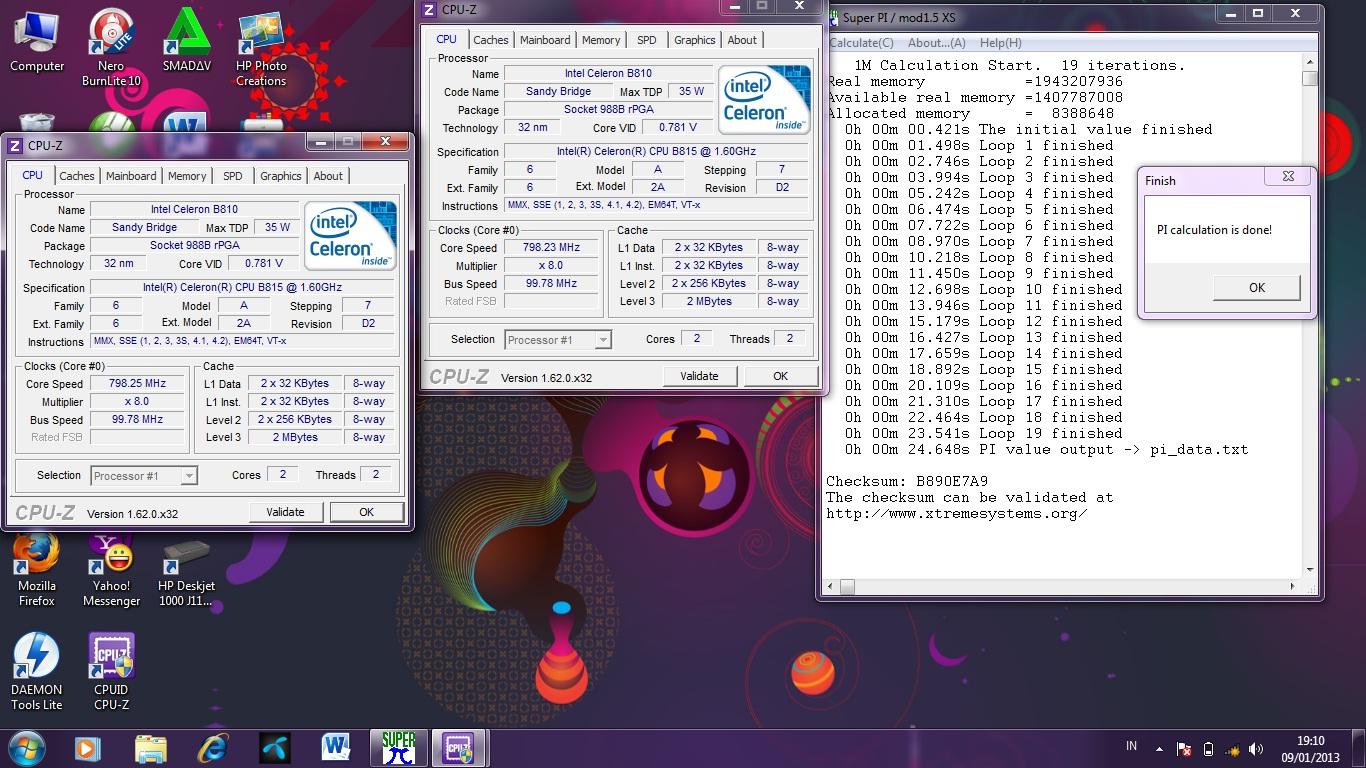Open Windows Explorer folder in taskbar
Image resolution: width=1366 pixels, height=768 pixels.
click(151, 748)
